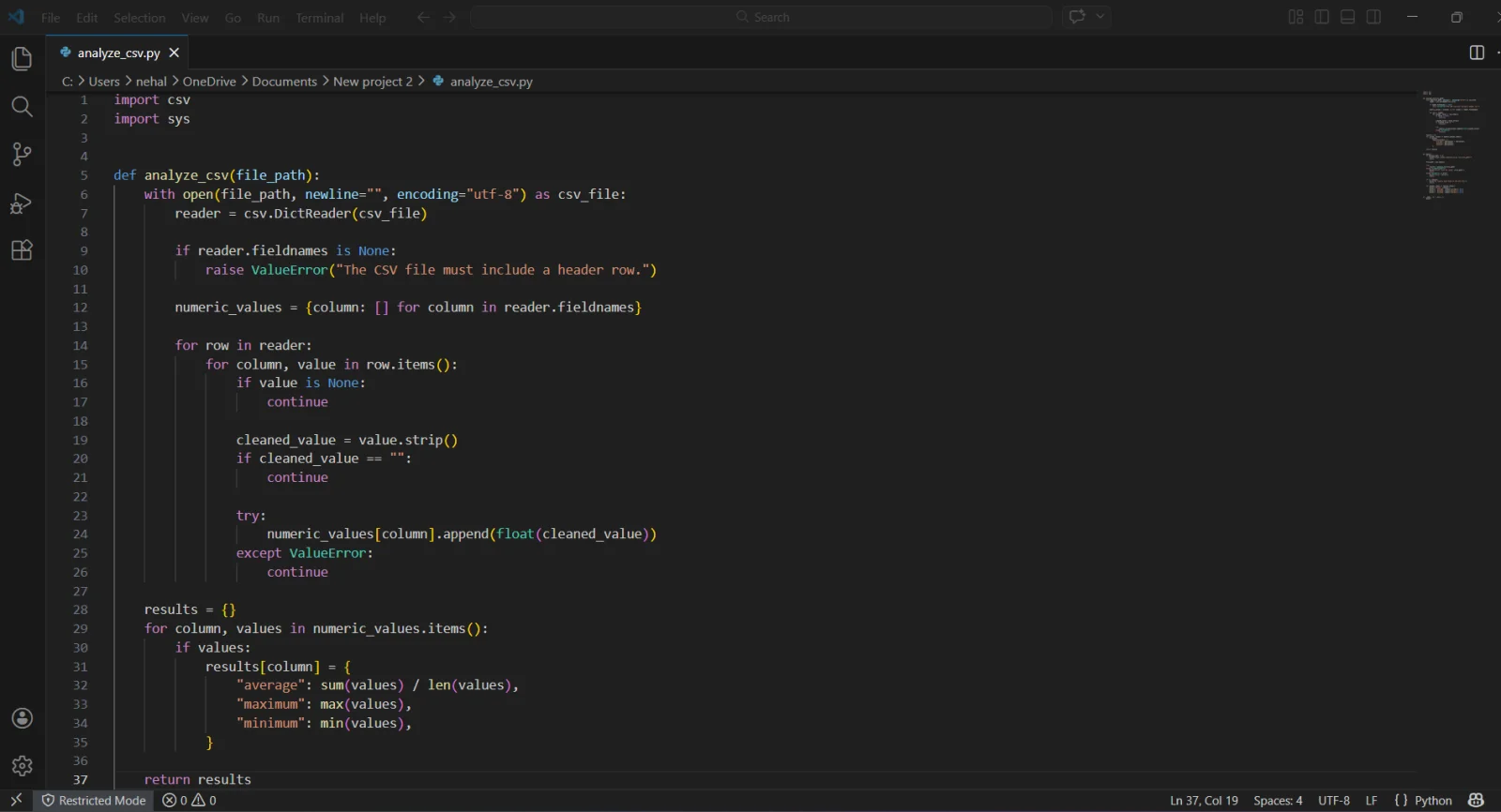Click '"maximum": max(values),' line

324,704
